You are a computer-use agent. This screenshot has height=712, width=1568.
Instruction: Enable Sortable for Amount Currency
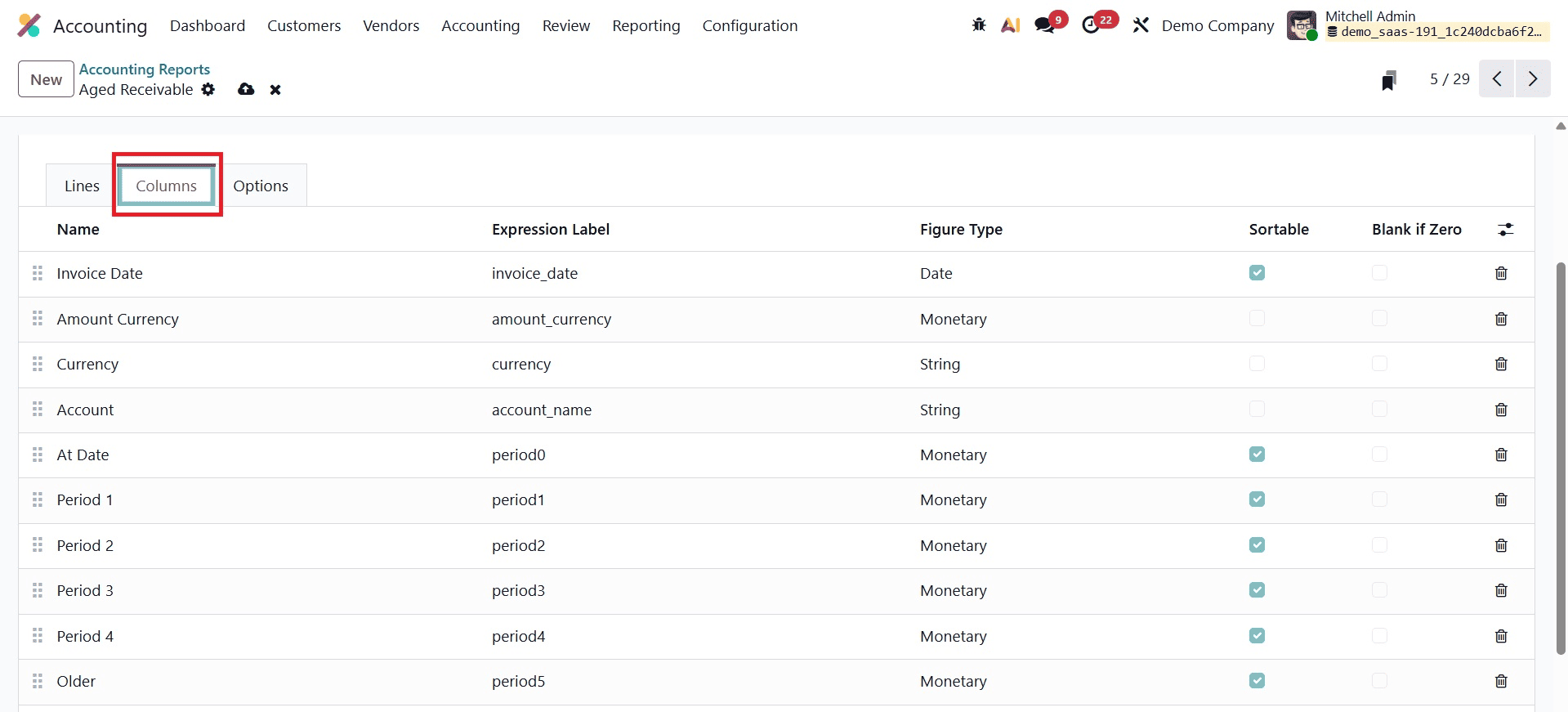tap(1257, 319)
